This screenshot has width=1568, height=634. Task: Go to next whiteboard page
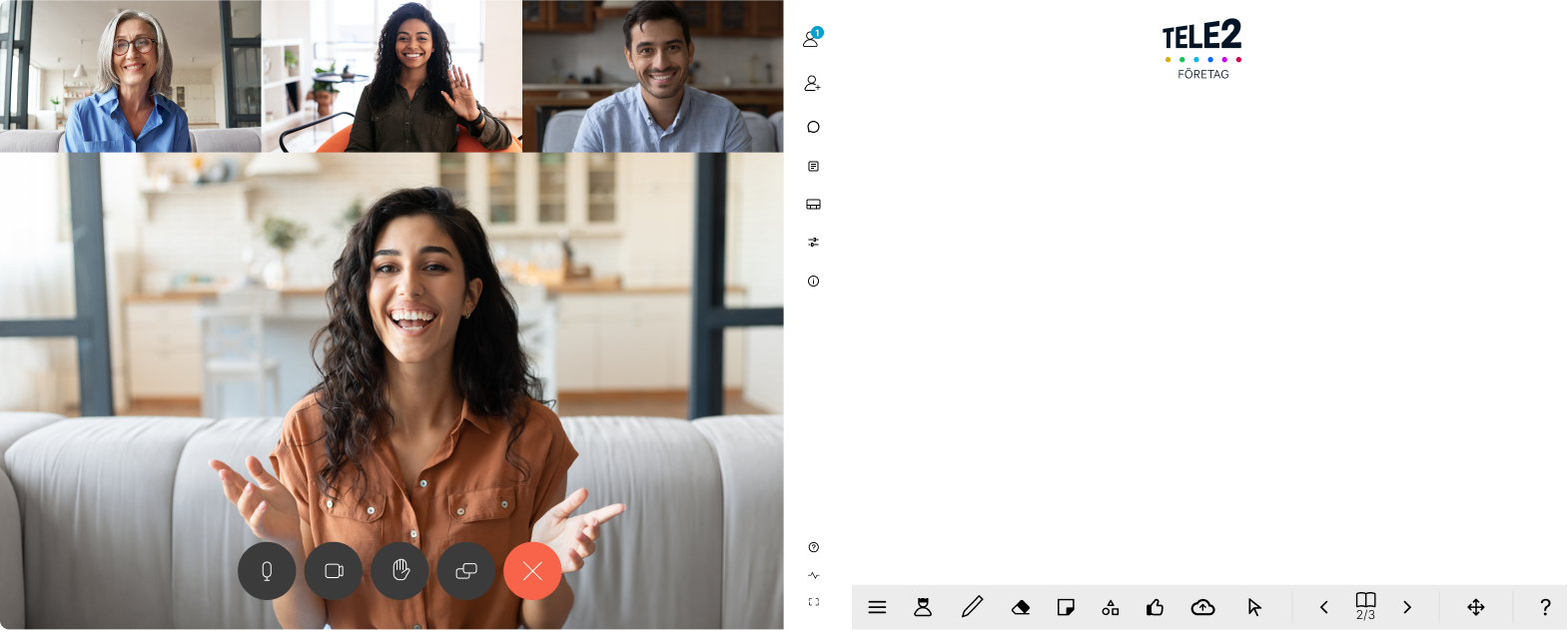[x=1407, y=607]
